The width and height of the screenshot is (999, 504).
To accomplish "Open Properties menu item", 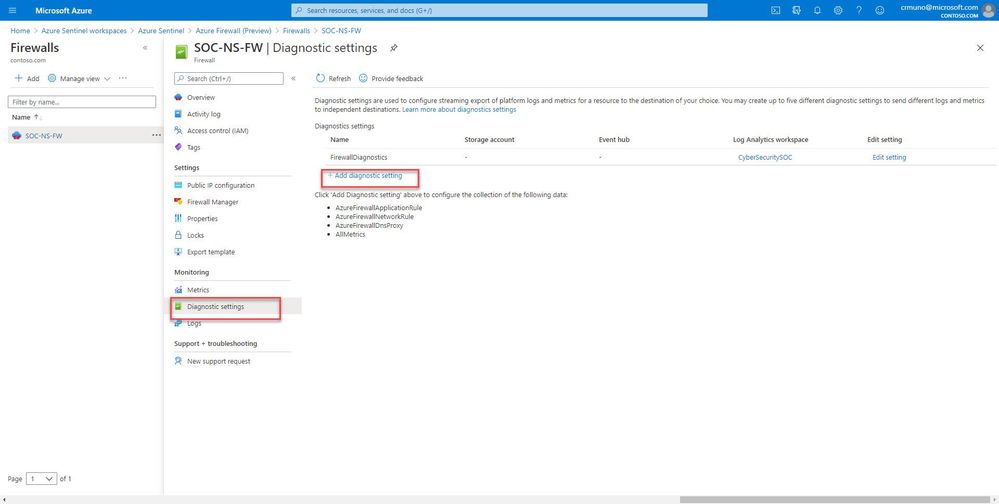I will tap(202, 219).
